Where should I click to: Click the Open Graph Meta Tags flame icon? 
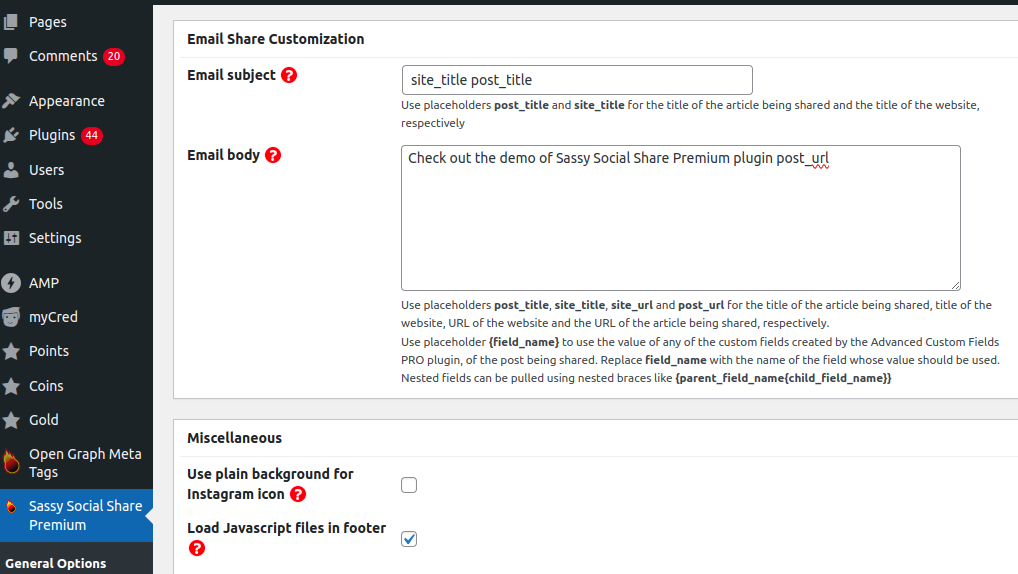pyautogui.click(x=11, y=462)
